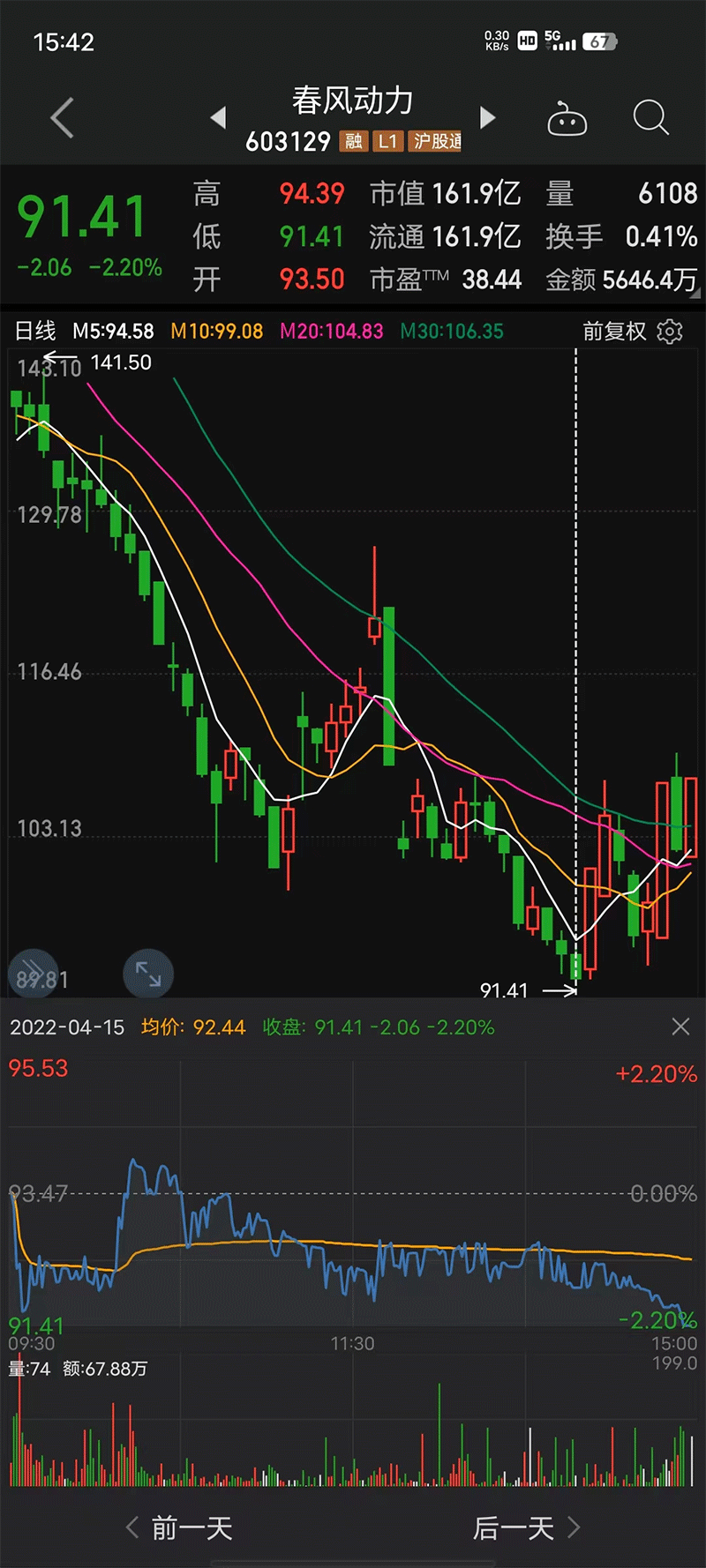Tap open price 93.50
The width and height of the screenshot is (706, 1568).
(312, 280)
